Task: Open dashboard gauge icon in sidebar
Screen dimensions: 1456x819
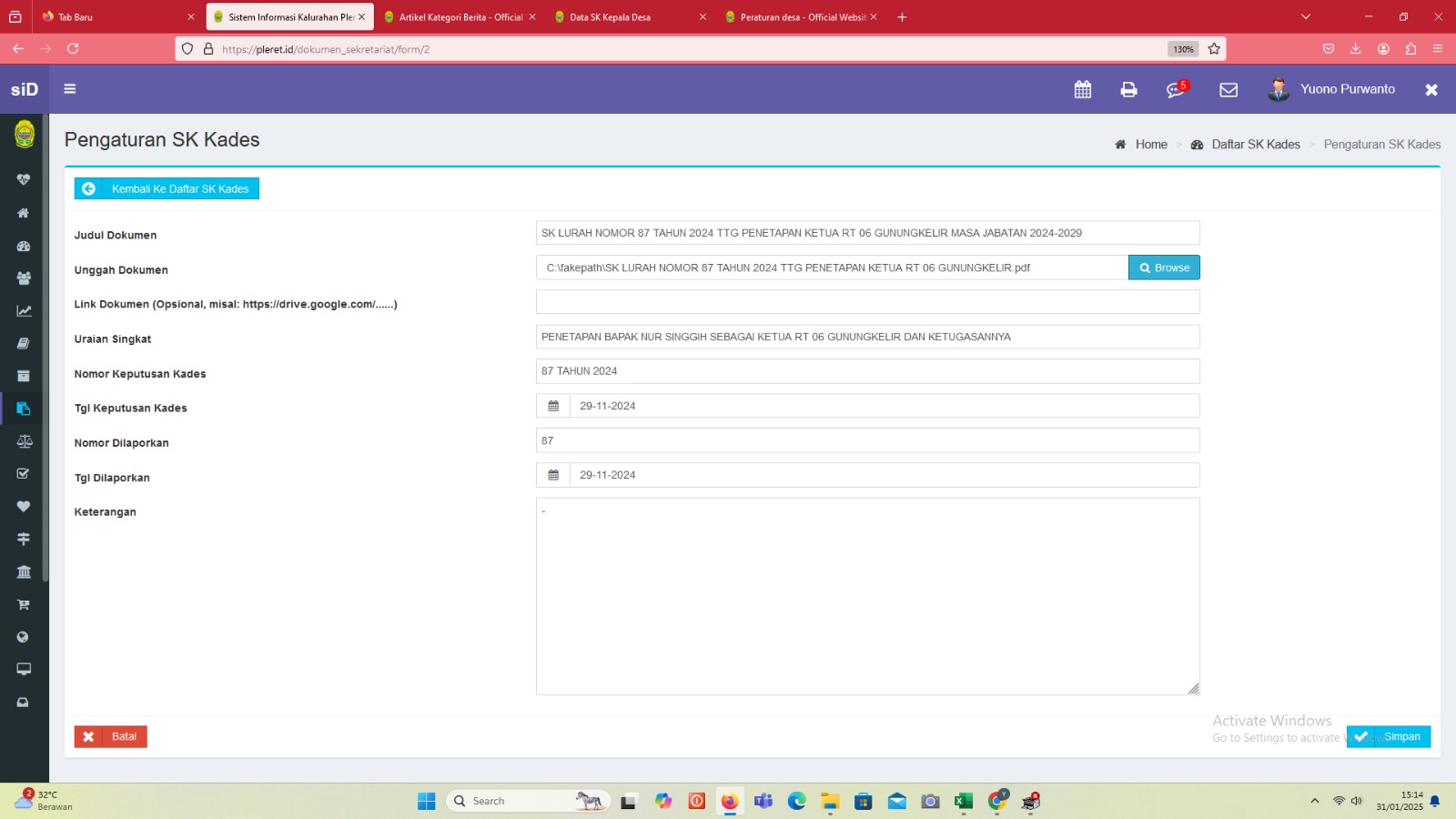Action: coord(24,246)
